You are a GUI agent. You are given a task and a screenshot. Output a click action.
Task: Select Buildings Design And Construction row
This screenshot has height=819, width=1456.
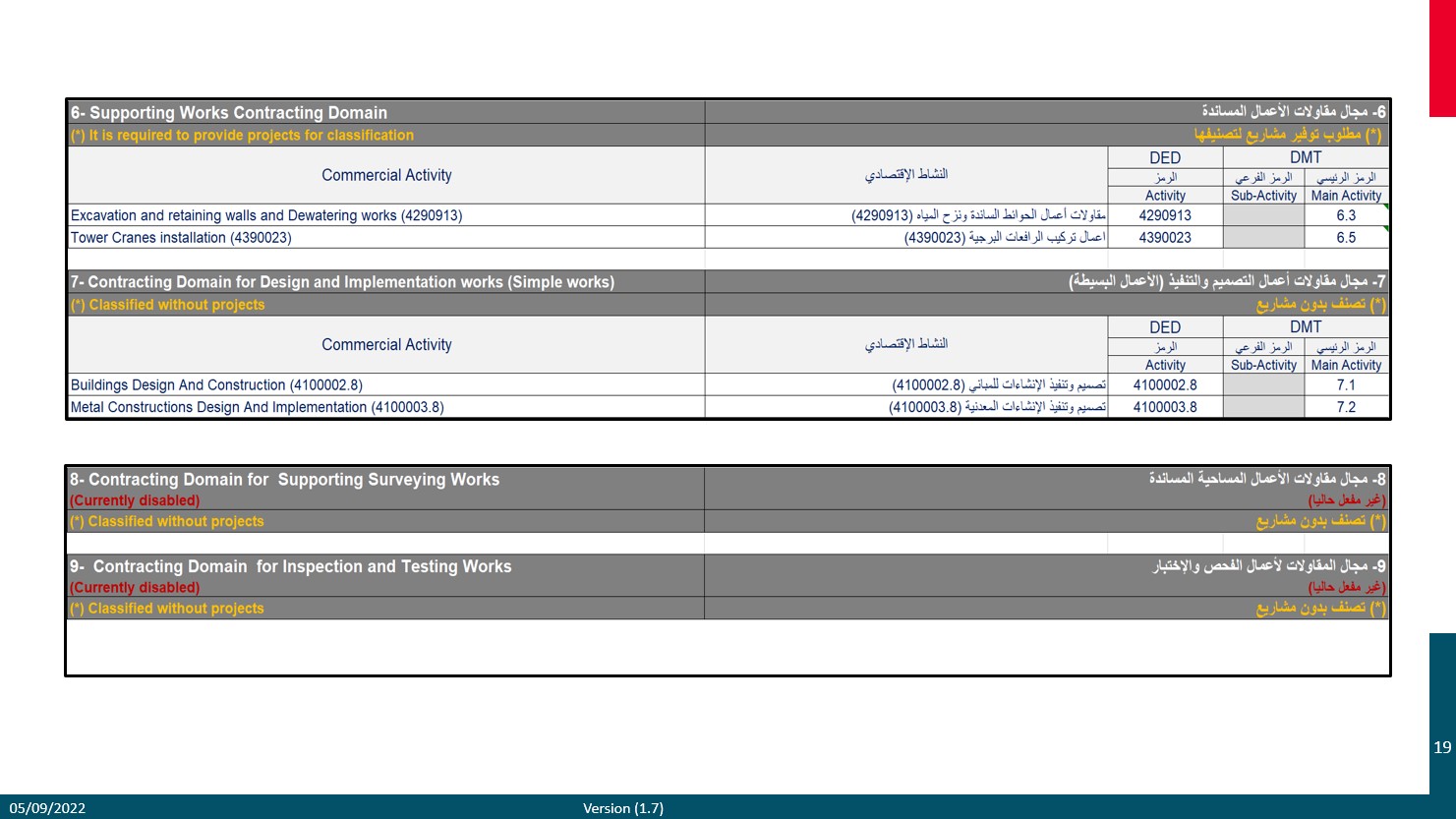216,385
